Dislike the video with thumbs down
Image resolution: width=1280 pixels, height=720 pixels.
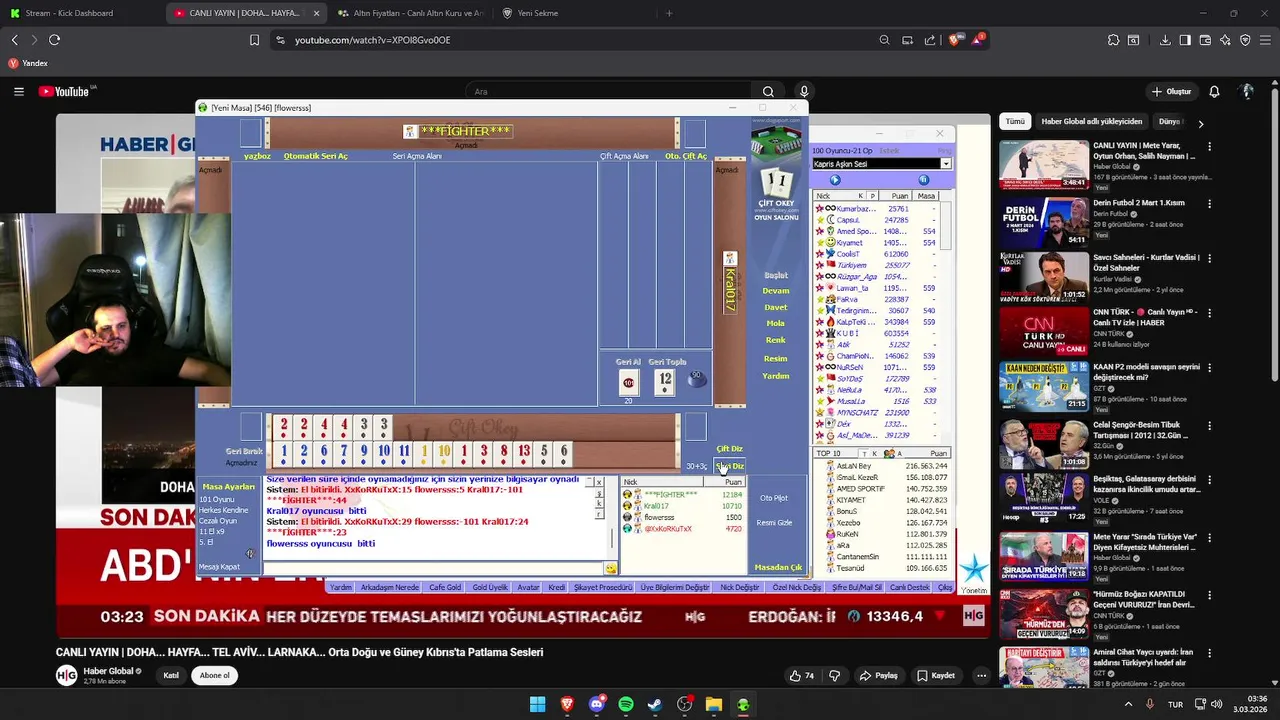click(x=835, y=675)
